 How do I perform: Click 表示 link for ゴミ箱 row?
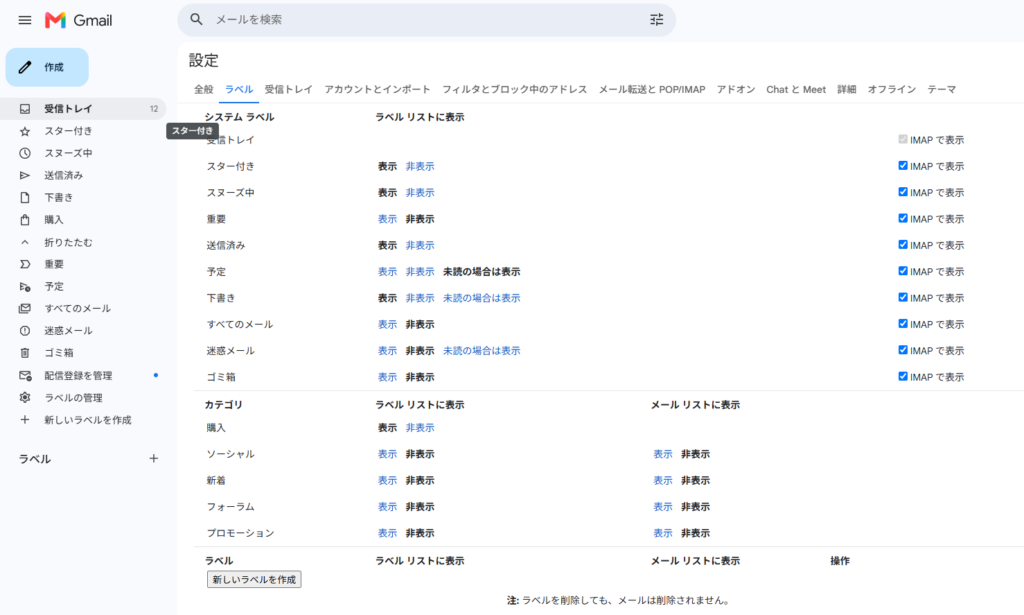(387, 377)
